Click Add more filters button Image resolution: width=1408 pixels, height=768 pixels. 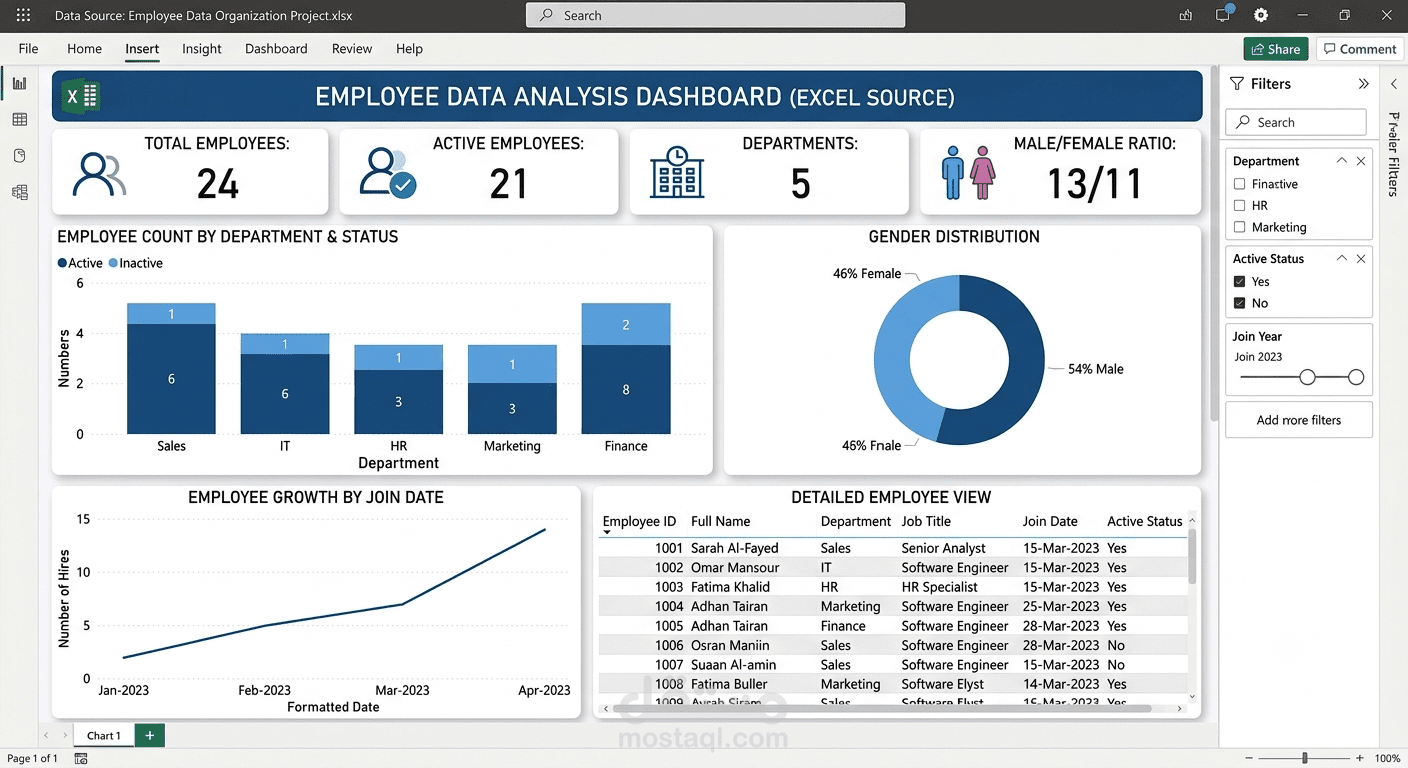[x=1299, y=420]
